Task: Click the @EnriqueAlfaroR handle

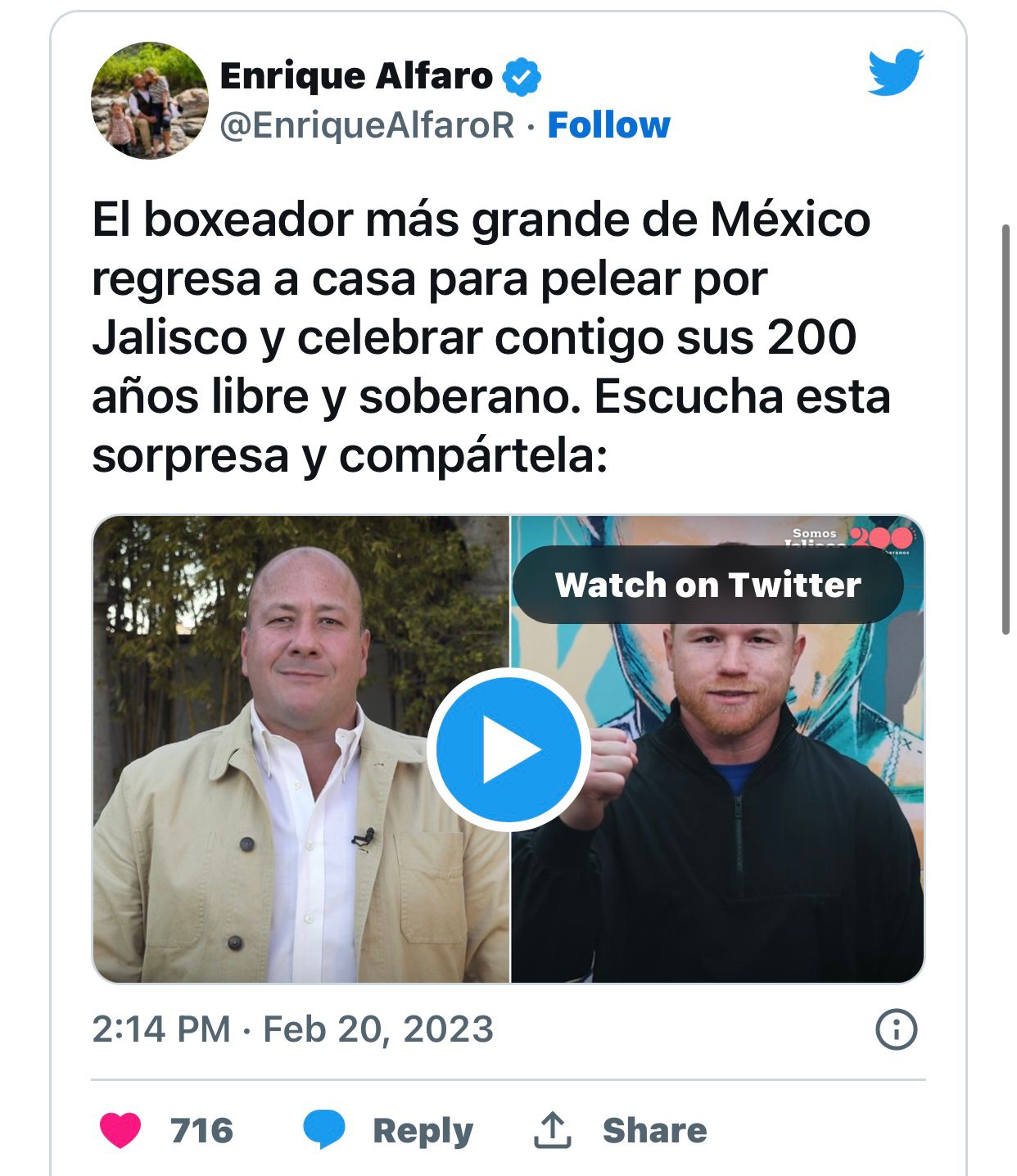Action: pos(367,125)
